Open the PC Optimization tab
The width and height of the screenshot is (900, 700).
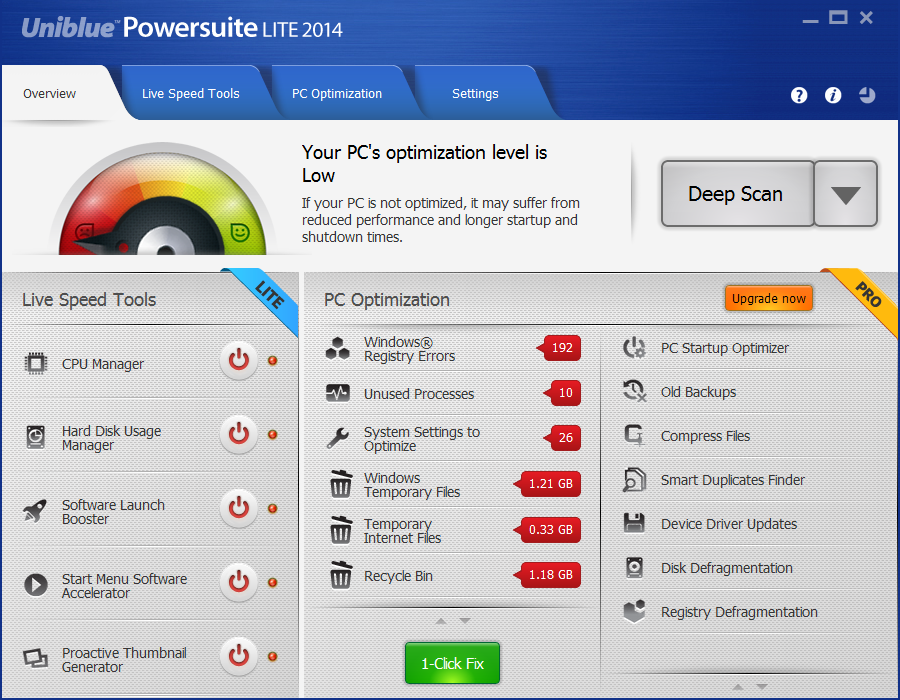pyautogui.click(x=337, y=94)
